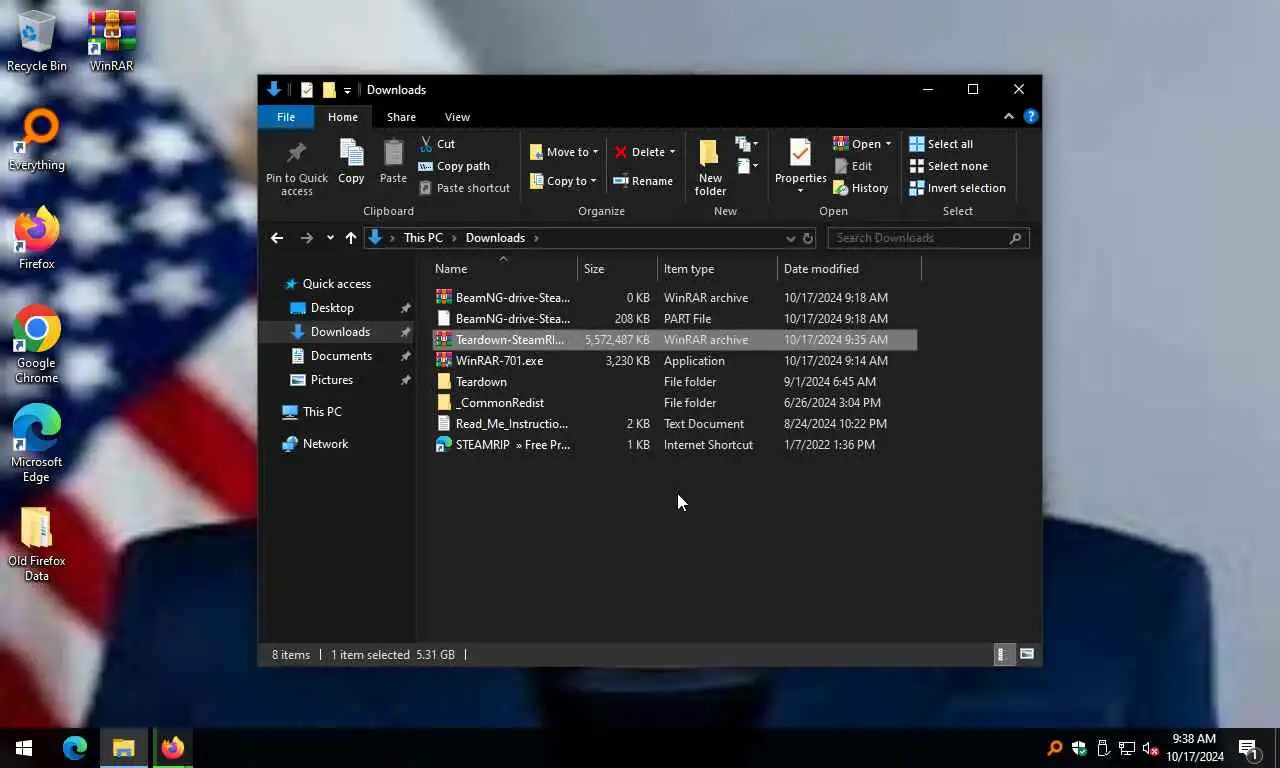Open the New item dropdown

point(747,144)
